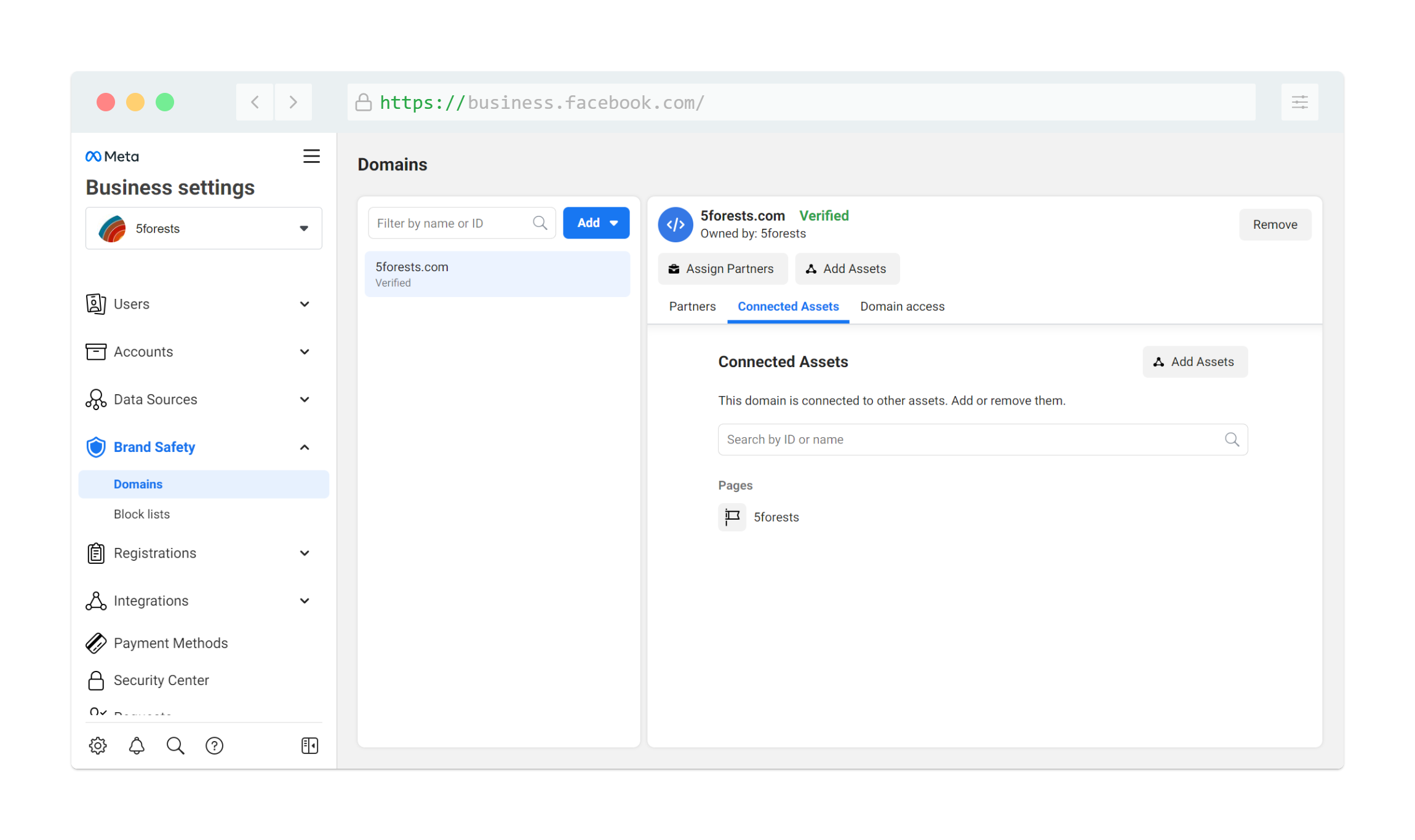This screenshot has width=1415, height=840.
Task: Collapse the Brand Safety section chevron
Action: pyautogui.click(x=305, y=447)
